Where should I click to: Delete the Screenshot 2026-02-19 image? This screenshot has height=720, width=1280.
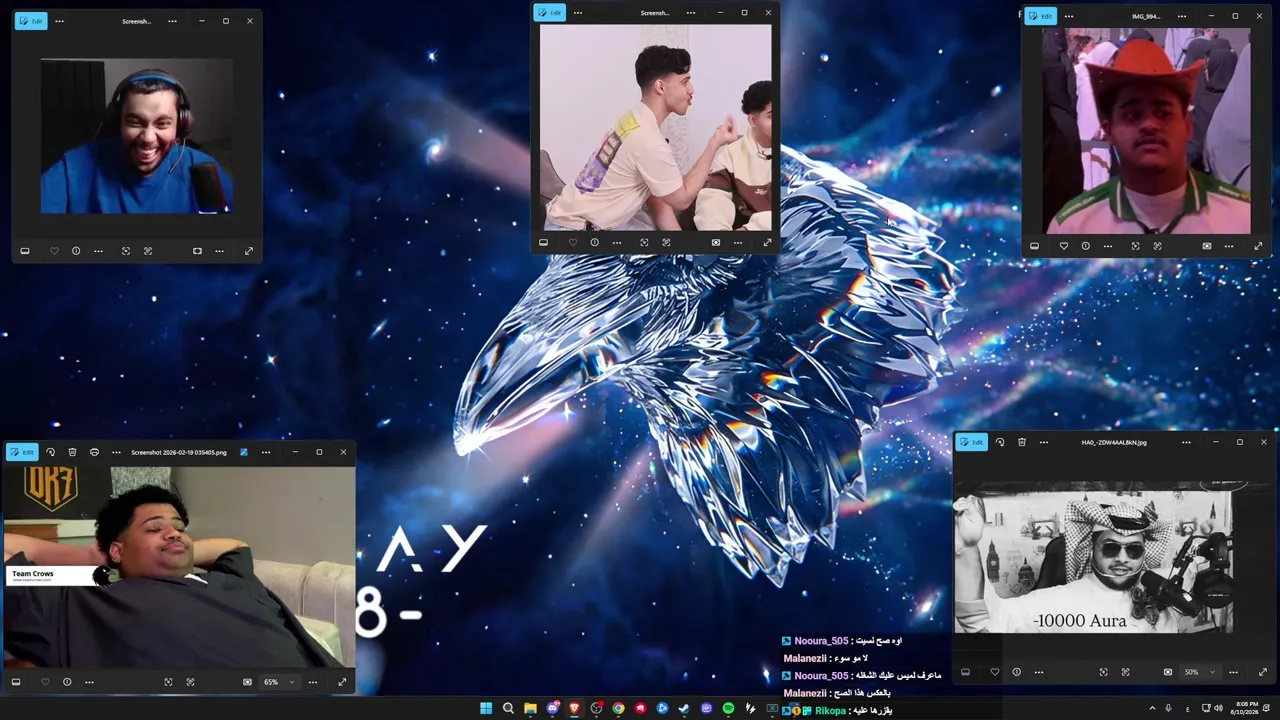[x=72, y=452]
